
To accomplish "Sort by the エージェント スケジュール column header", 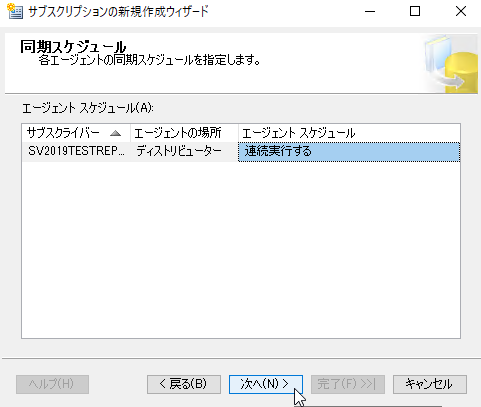I will pyautogui.click(x=349, y=133).
